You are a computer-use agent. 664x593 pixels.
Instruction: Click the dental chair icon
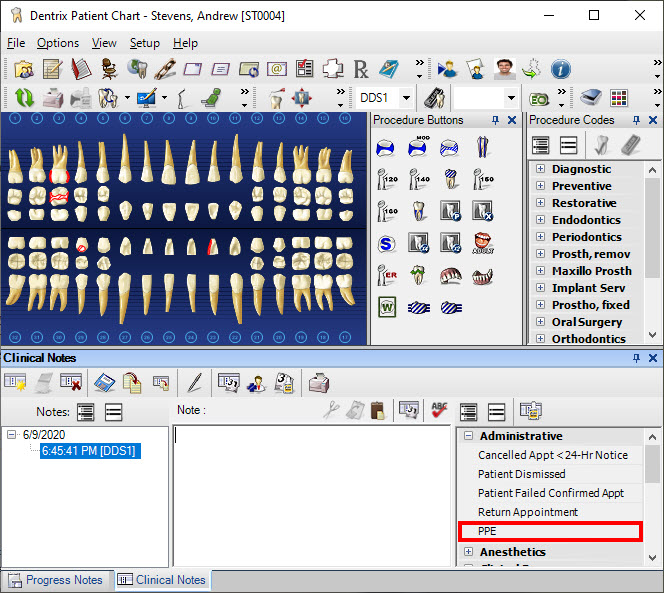(211, 98)
